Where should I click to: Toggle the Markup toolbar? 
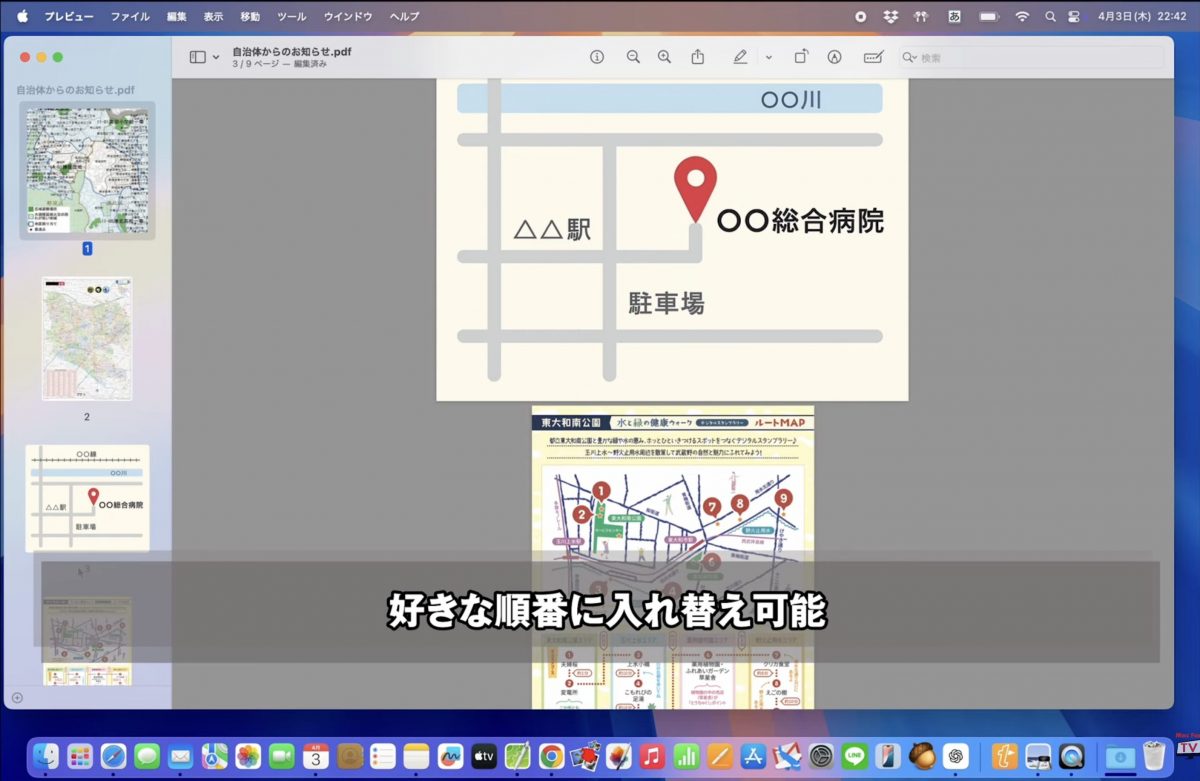coord(834,57)
